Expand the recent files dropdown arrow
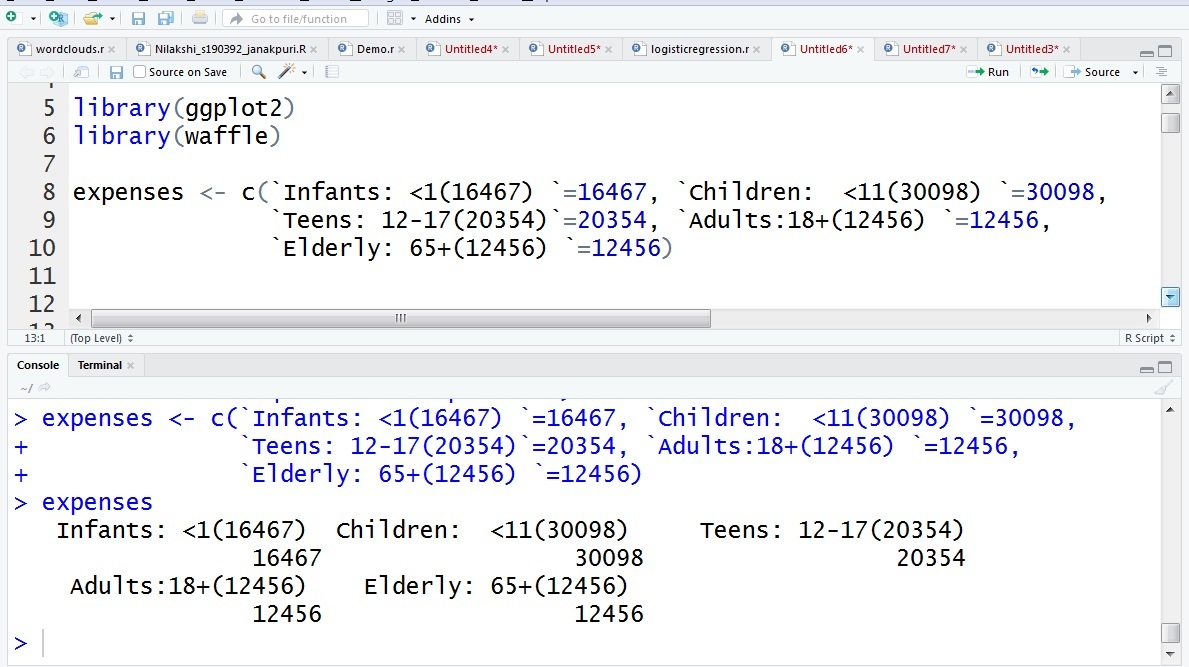The width and height of the screenshot is (1189, 667). pyautogui.click(x=112, y=19)
